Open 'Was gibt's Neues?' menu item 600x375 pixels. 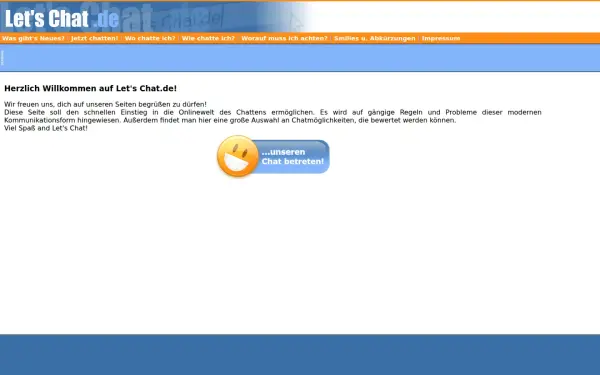[33, 38]
